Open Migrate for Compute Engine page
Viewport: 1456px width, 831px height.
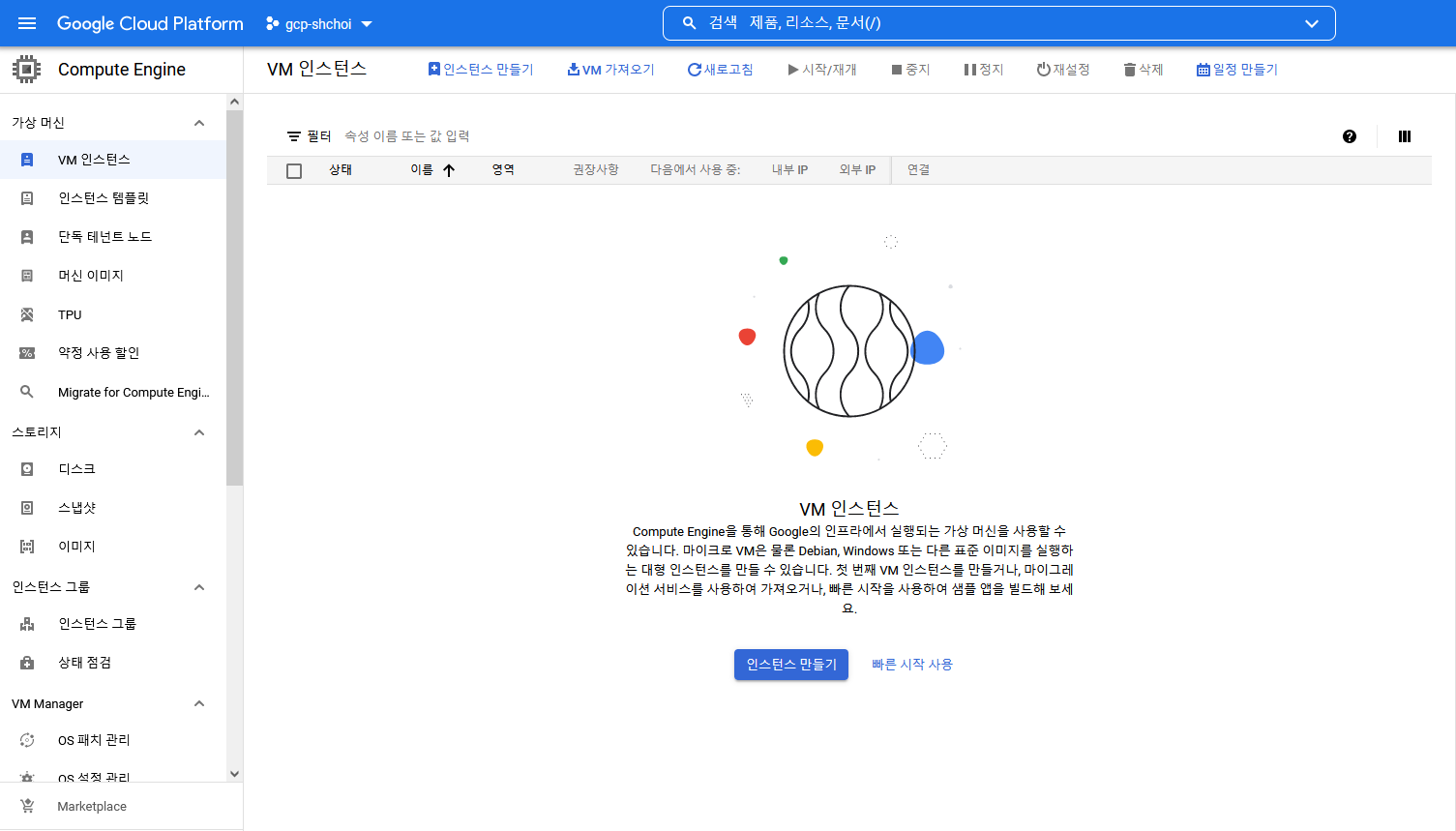point(113,392)
